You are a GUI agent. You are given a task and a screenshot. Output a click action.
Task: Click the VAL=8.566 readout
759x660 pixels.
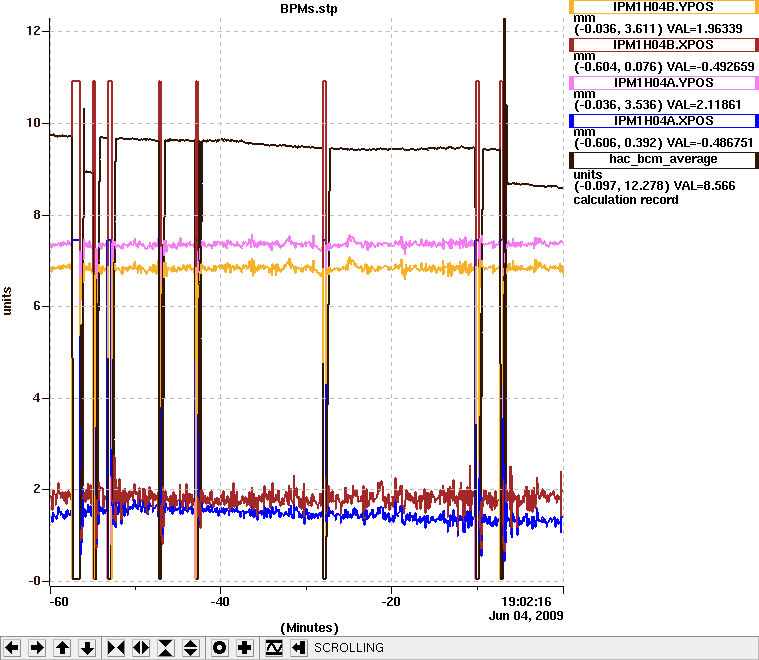pos(705,186)
